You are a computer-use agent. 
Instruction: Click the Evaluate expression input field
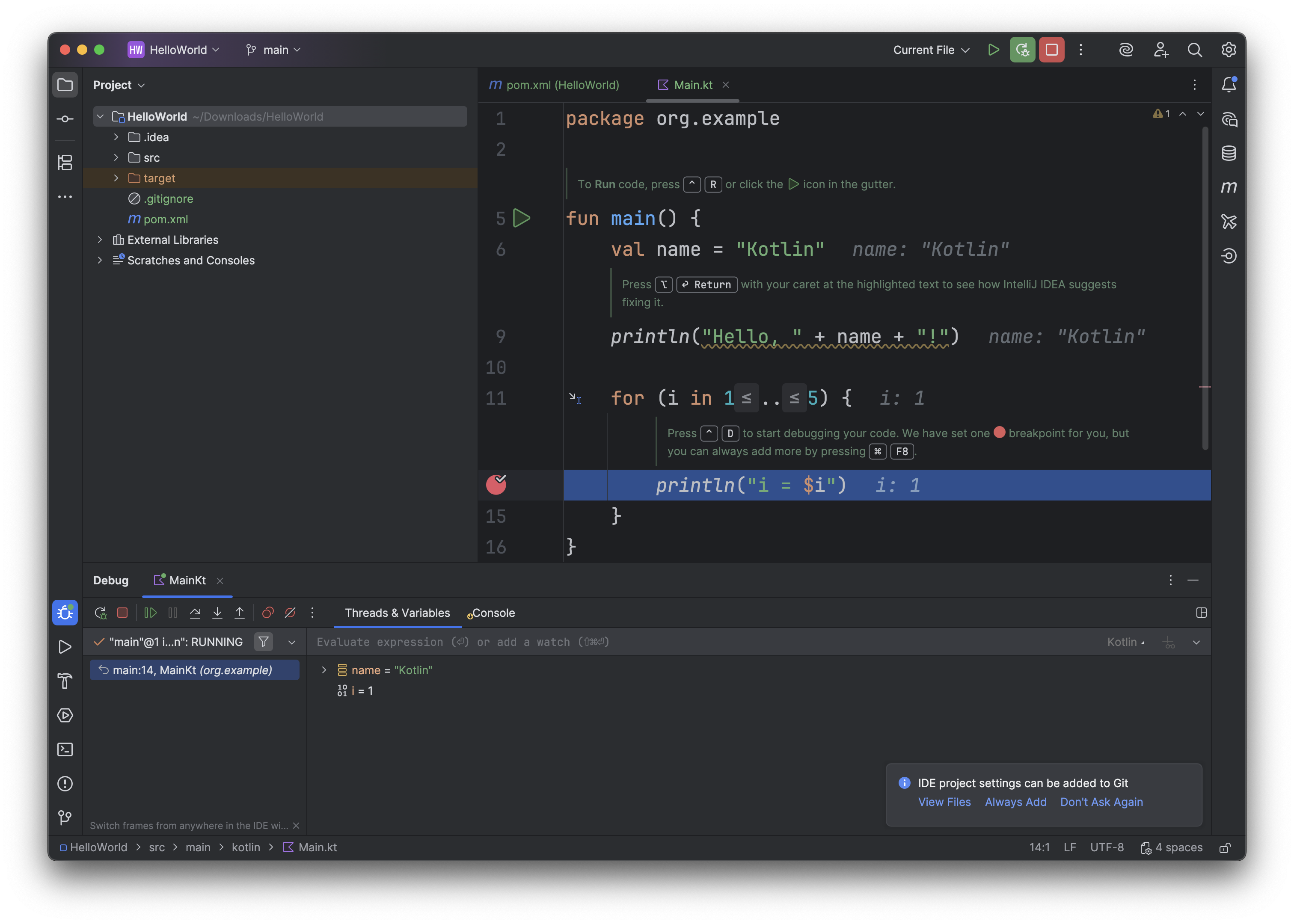569,642
